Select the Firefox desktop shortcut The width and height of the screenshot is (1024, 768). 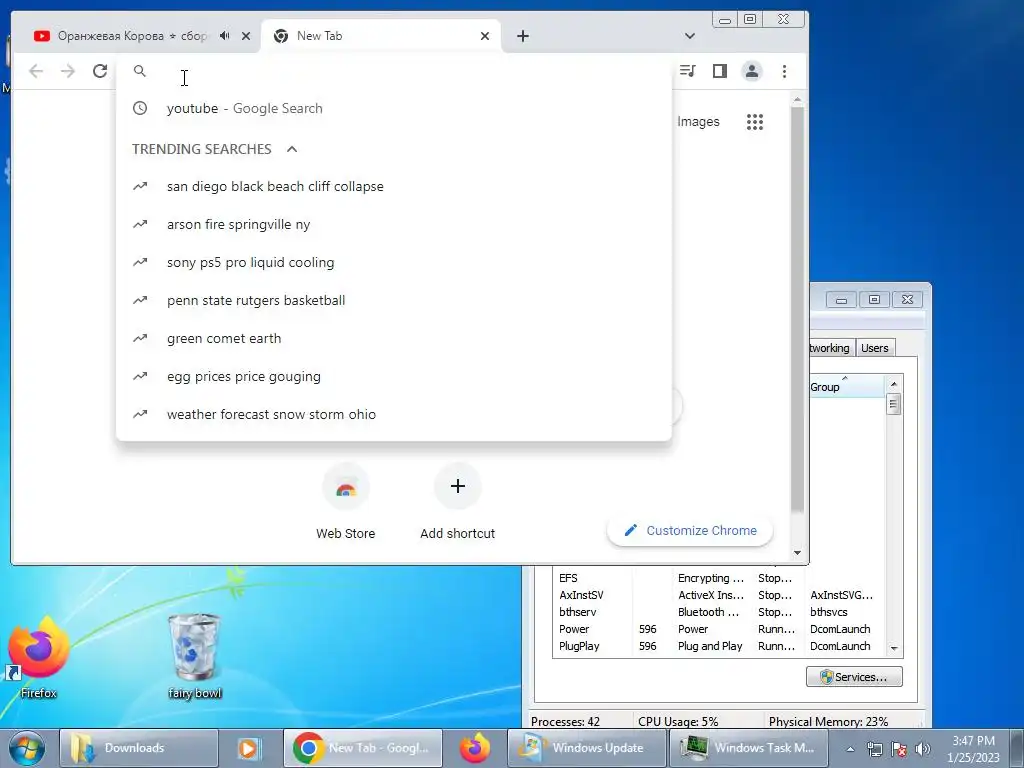tap(38, 656)
